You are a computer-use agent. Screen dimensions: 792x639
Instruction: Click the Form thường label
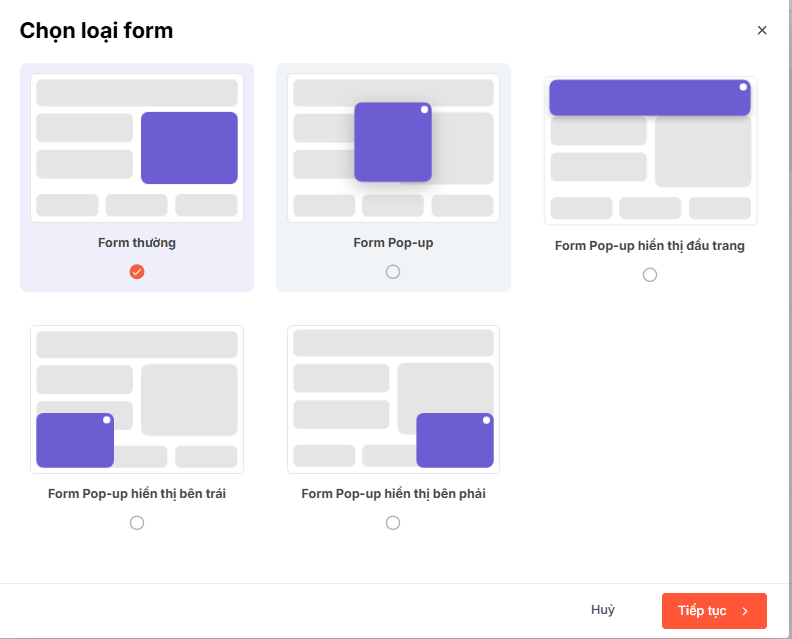click(x=137, y=243)
